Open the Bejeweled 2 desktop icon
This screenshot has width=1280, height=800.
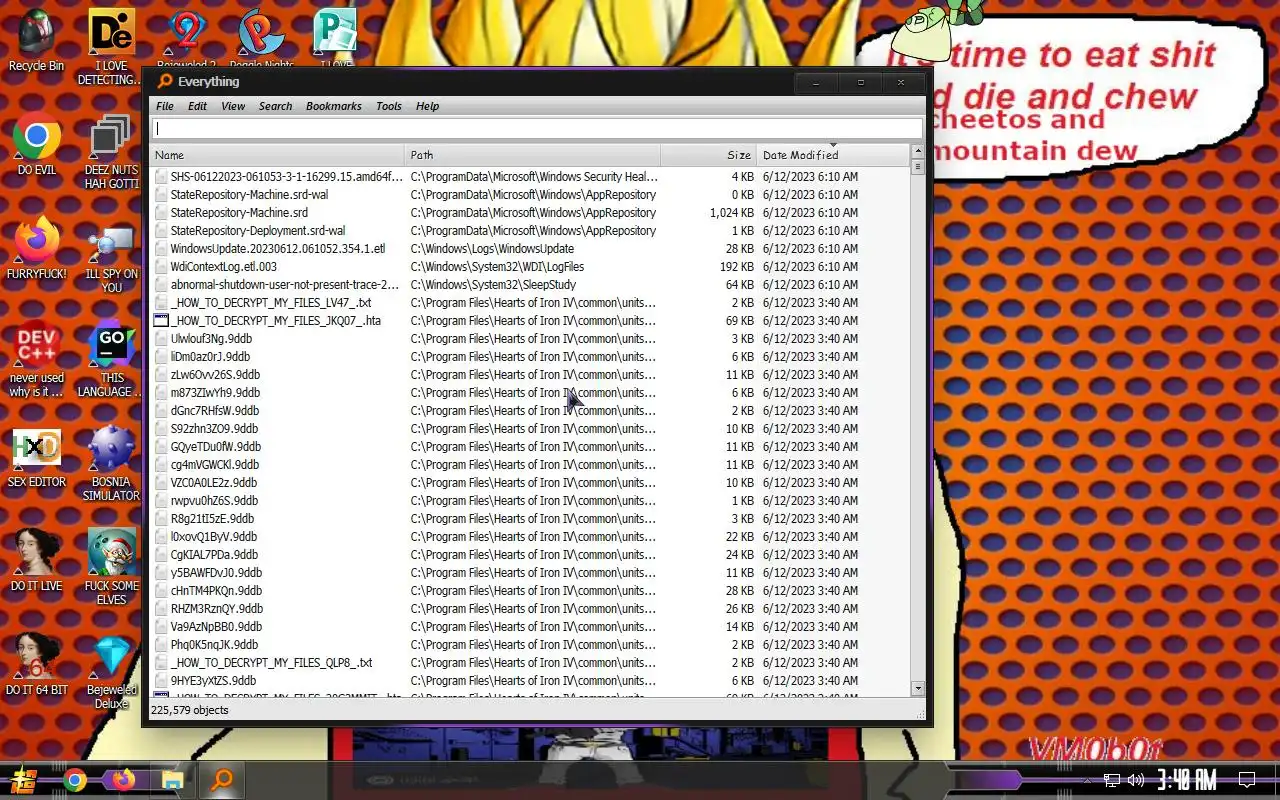186,40
